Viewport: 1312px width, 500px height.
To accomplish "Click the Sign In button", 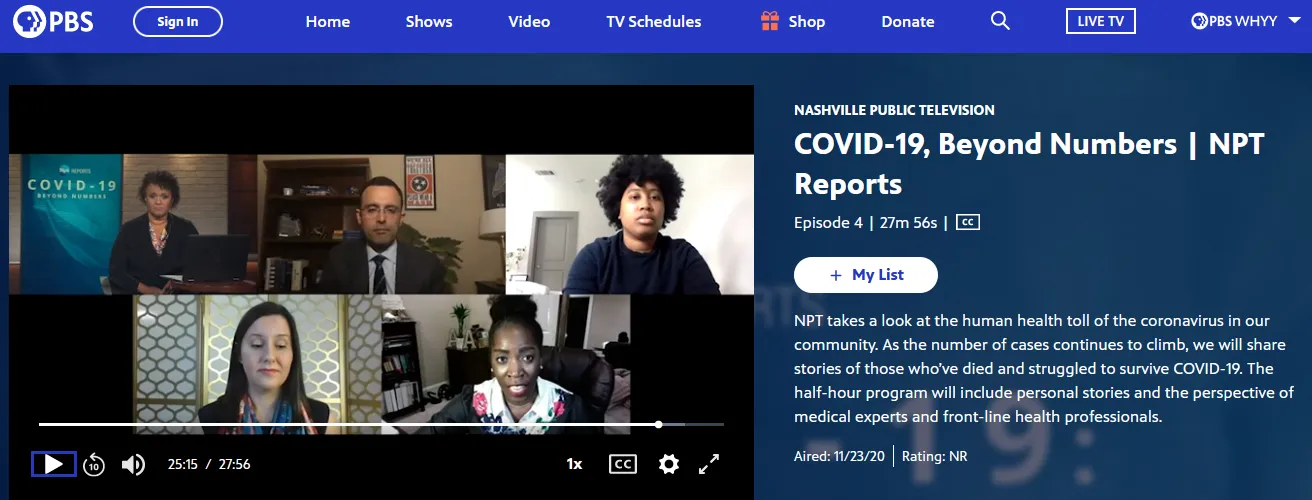I will click(x=178, y=21).
